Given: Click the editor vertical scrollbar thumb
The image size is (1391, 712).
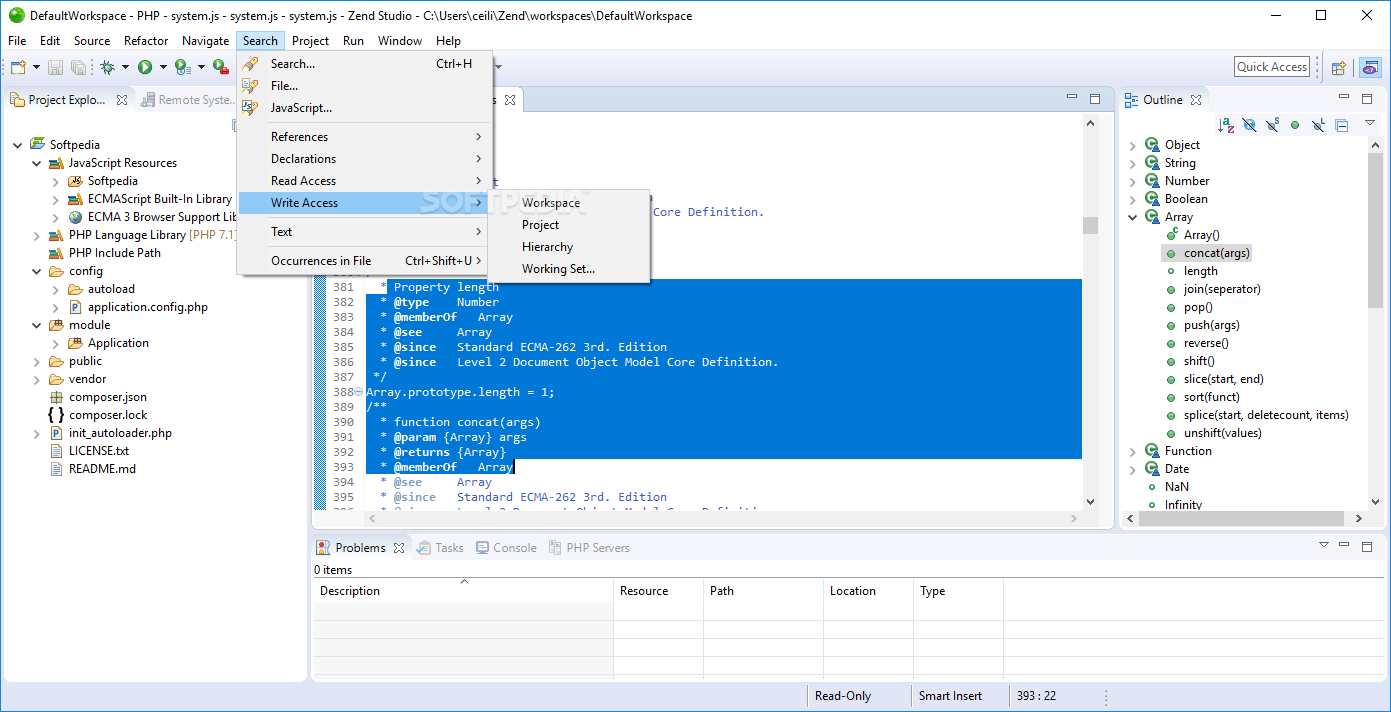Looking at the screenshot, I should point(1090,225).
